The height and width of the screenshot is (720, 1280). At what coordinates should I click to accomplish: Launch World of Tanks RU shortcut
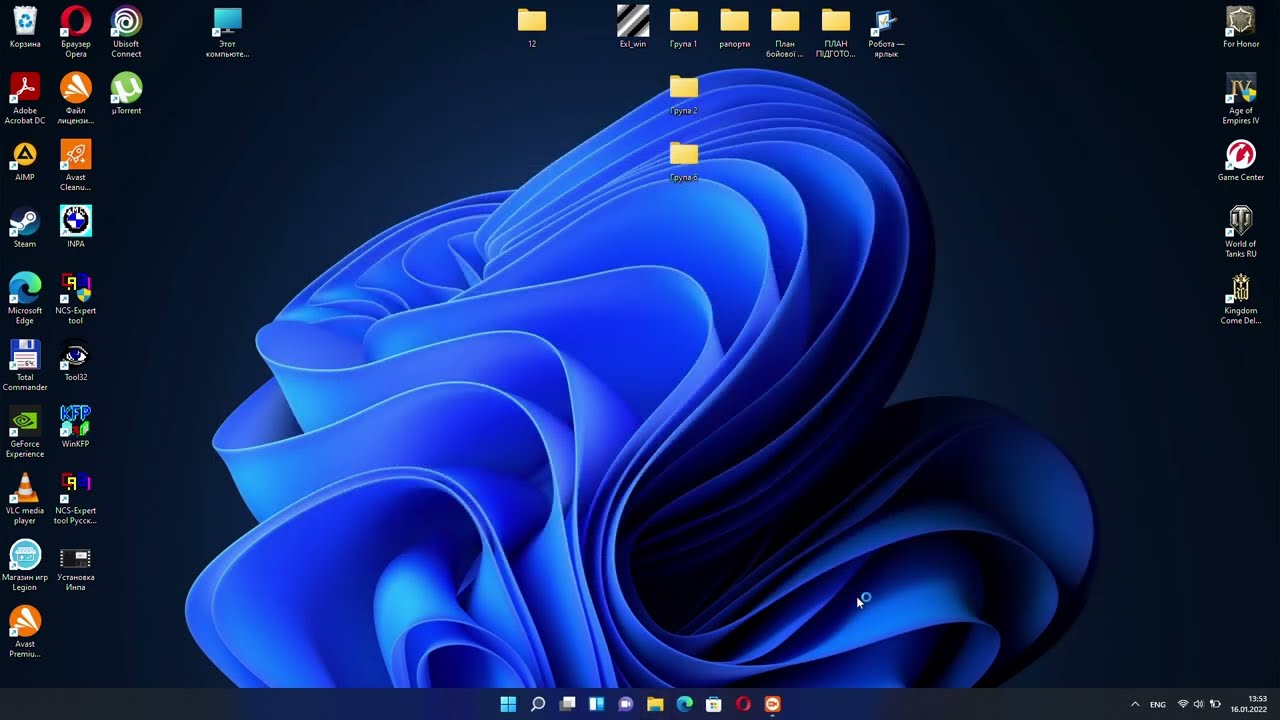(1241, 232)
